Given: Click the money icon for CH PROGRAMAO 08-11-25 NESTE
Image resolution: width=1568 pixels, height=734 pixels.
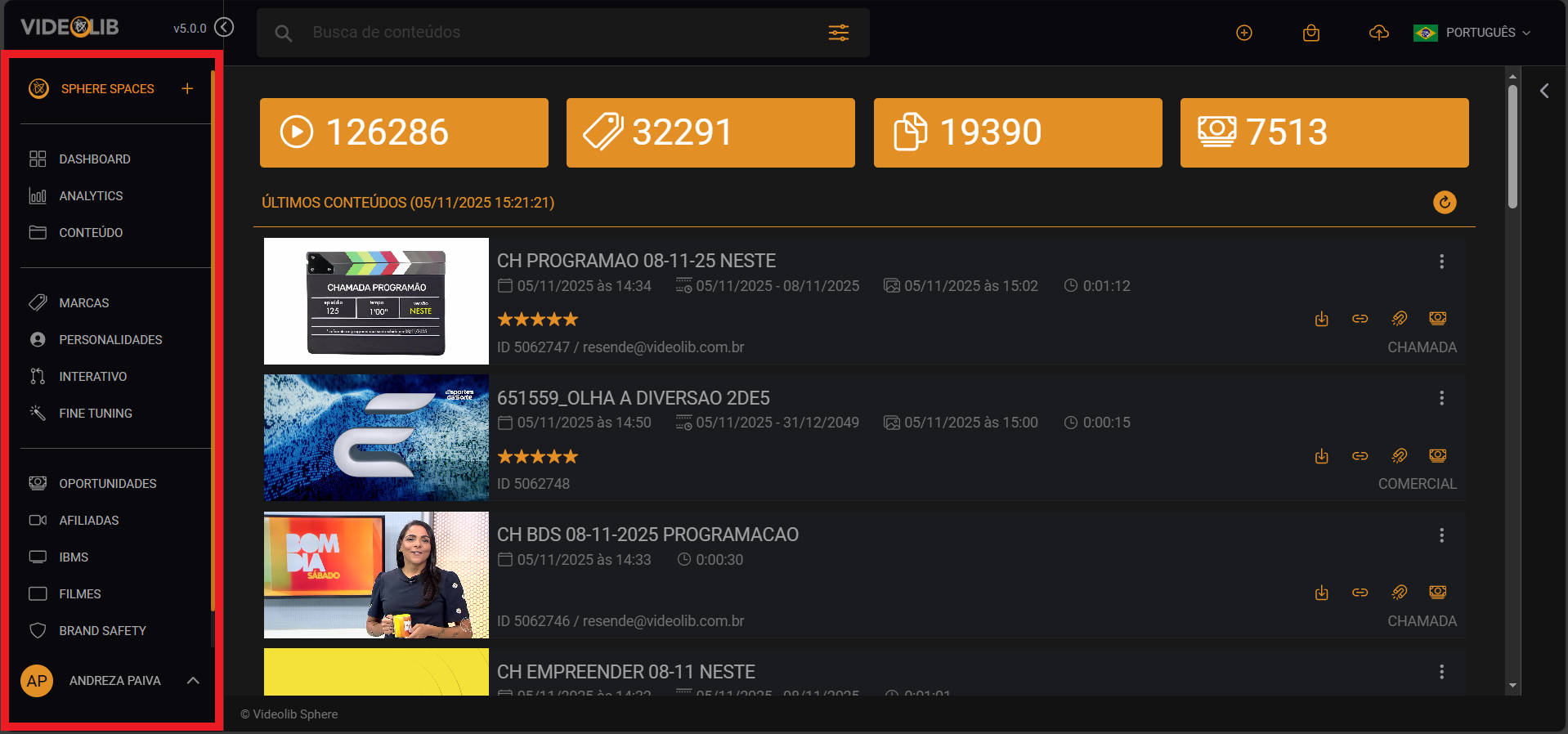Looking at the screenshot, I should click(x=1438, y=318).
